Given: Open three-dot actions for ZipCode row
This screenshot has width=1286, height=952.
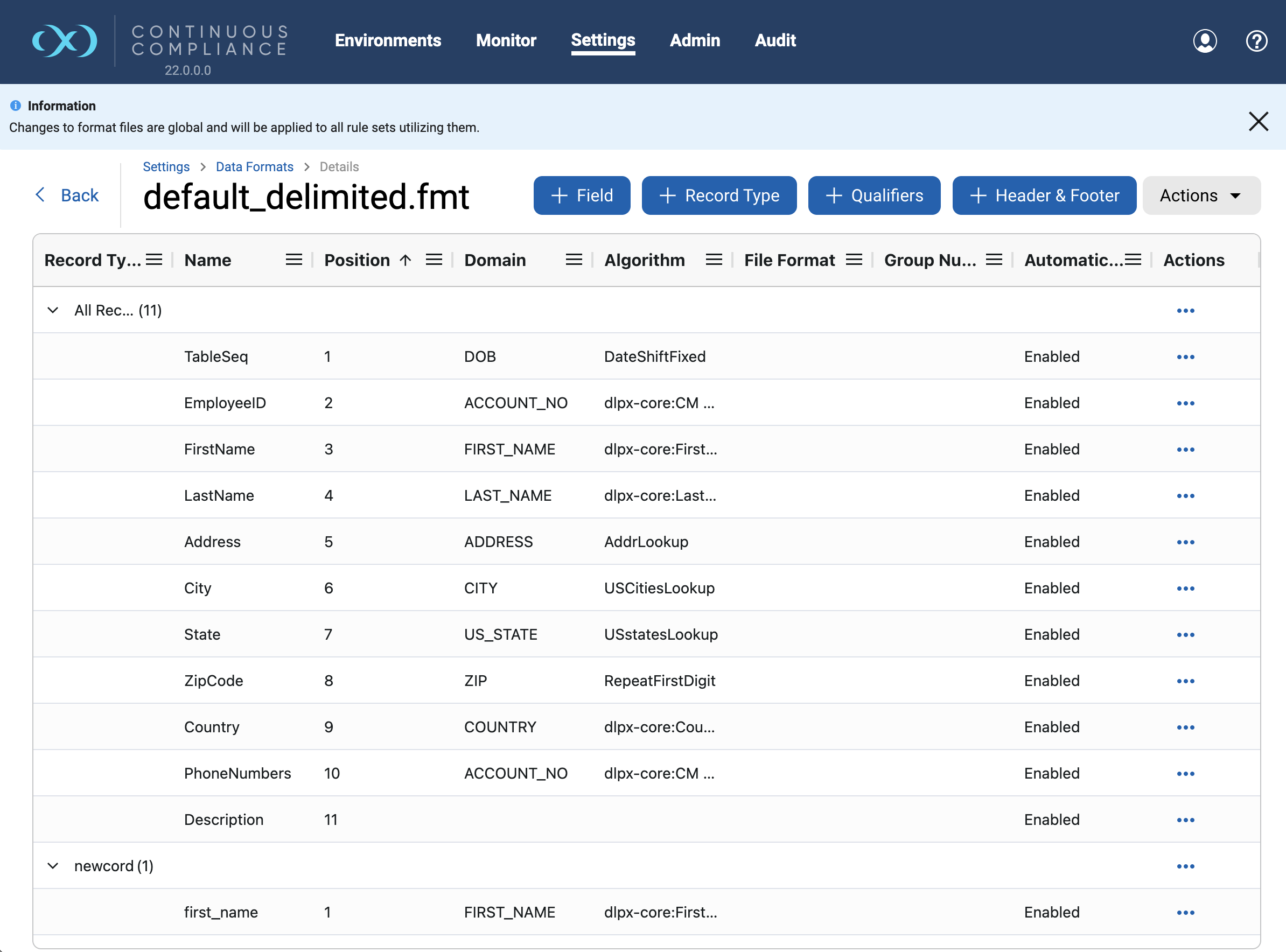Looking at the screenshot, I should tap(1185, 681).
